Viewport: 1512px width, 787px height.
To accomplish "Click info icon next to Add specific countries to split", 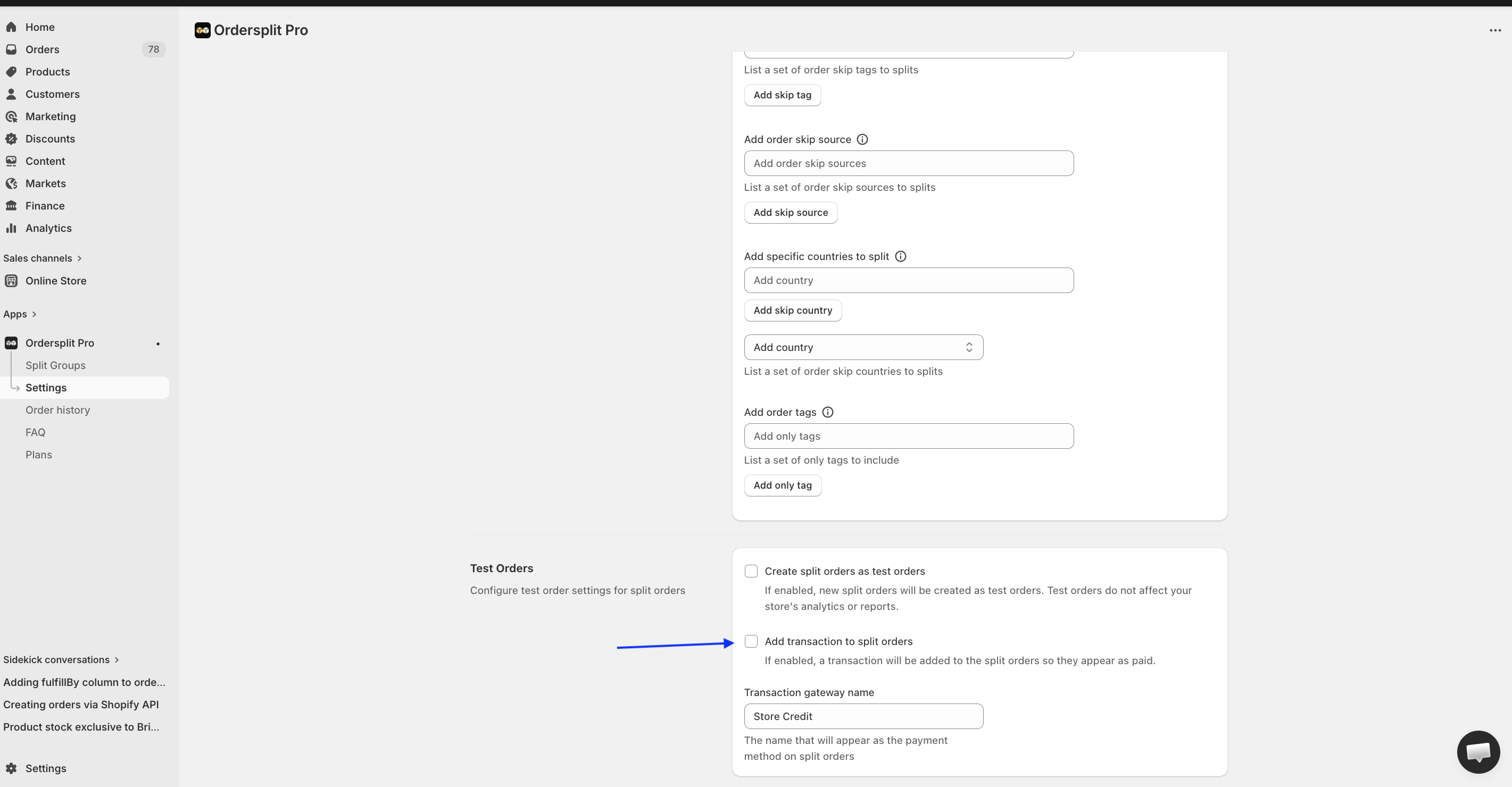I will (x=900, y=256).
